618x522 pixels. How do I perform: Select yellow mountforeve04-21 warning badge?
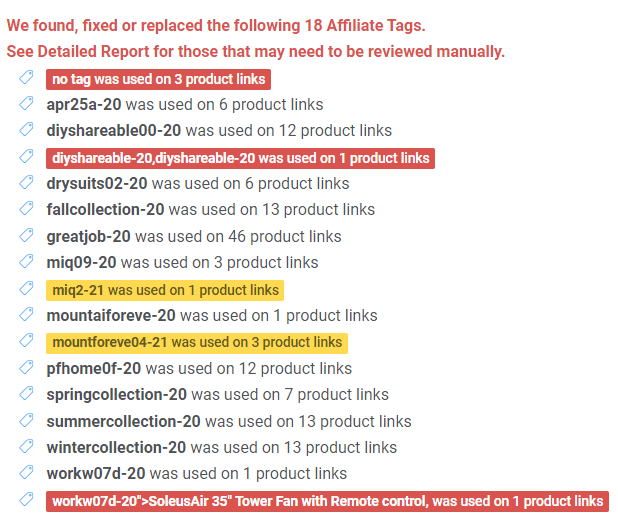[x=197, y=343]
